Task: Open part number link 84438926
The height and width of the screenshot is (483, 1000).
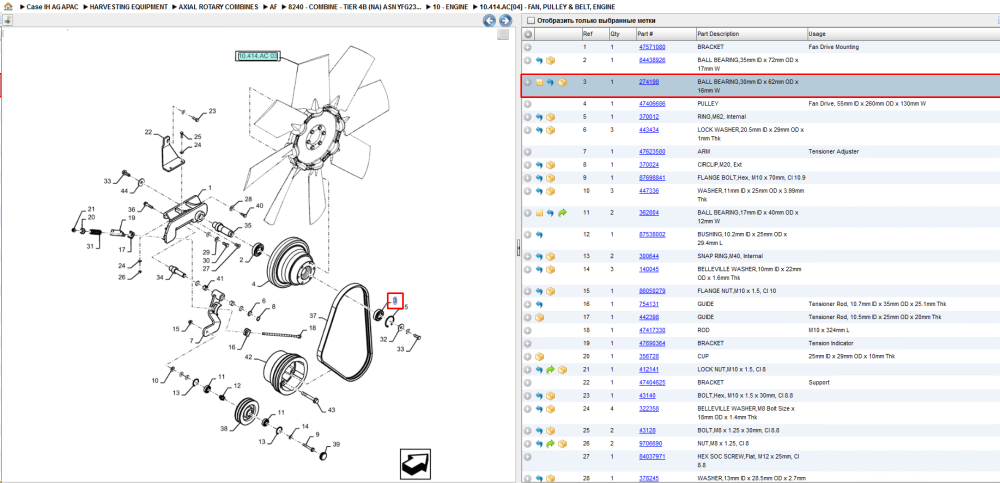Action: (x=652, y=60)
